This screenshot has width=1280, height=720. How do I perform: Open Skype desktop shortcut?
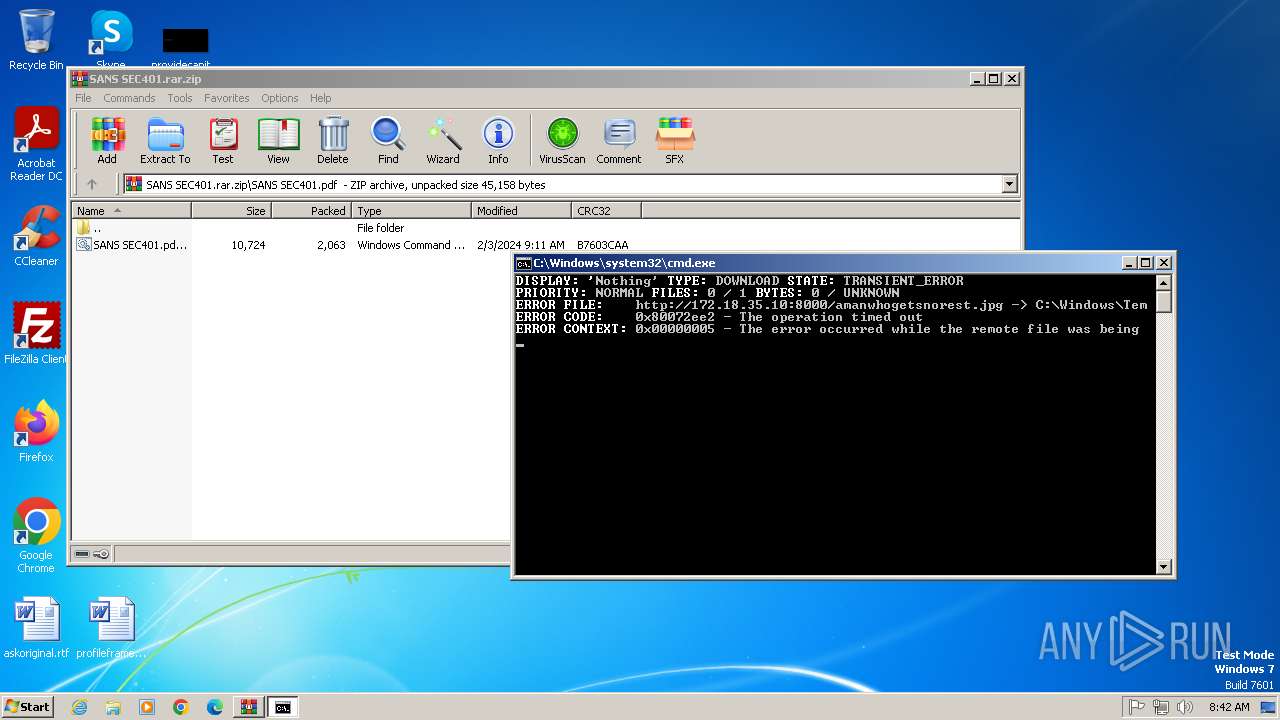pos(111,40)
